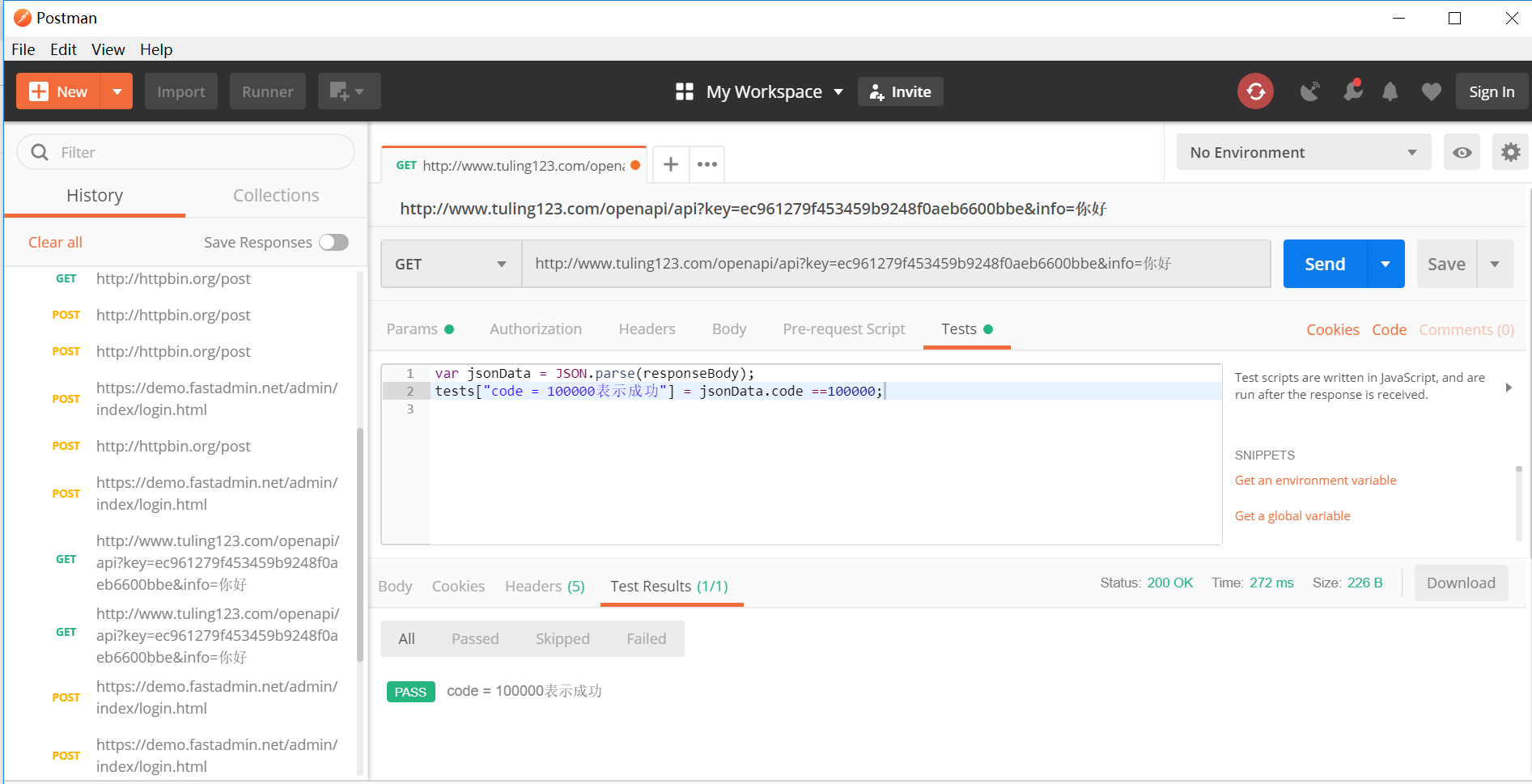Open tab options three dots
Viewport: 1532px width, 784px height.
pyautogui.click(x=707, y=165)
